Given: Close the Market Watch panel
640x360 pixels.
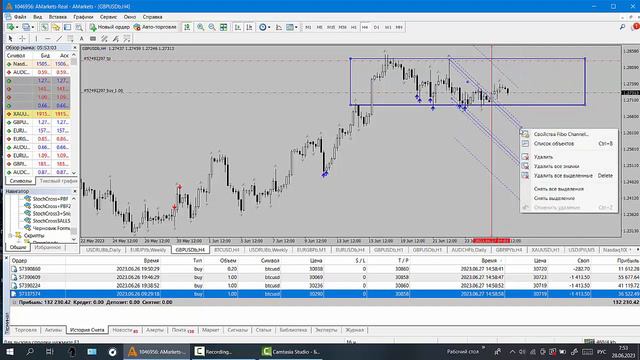Looking at the screenshot, I should tap(75, 48).
